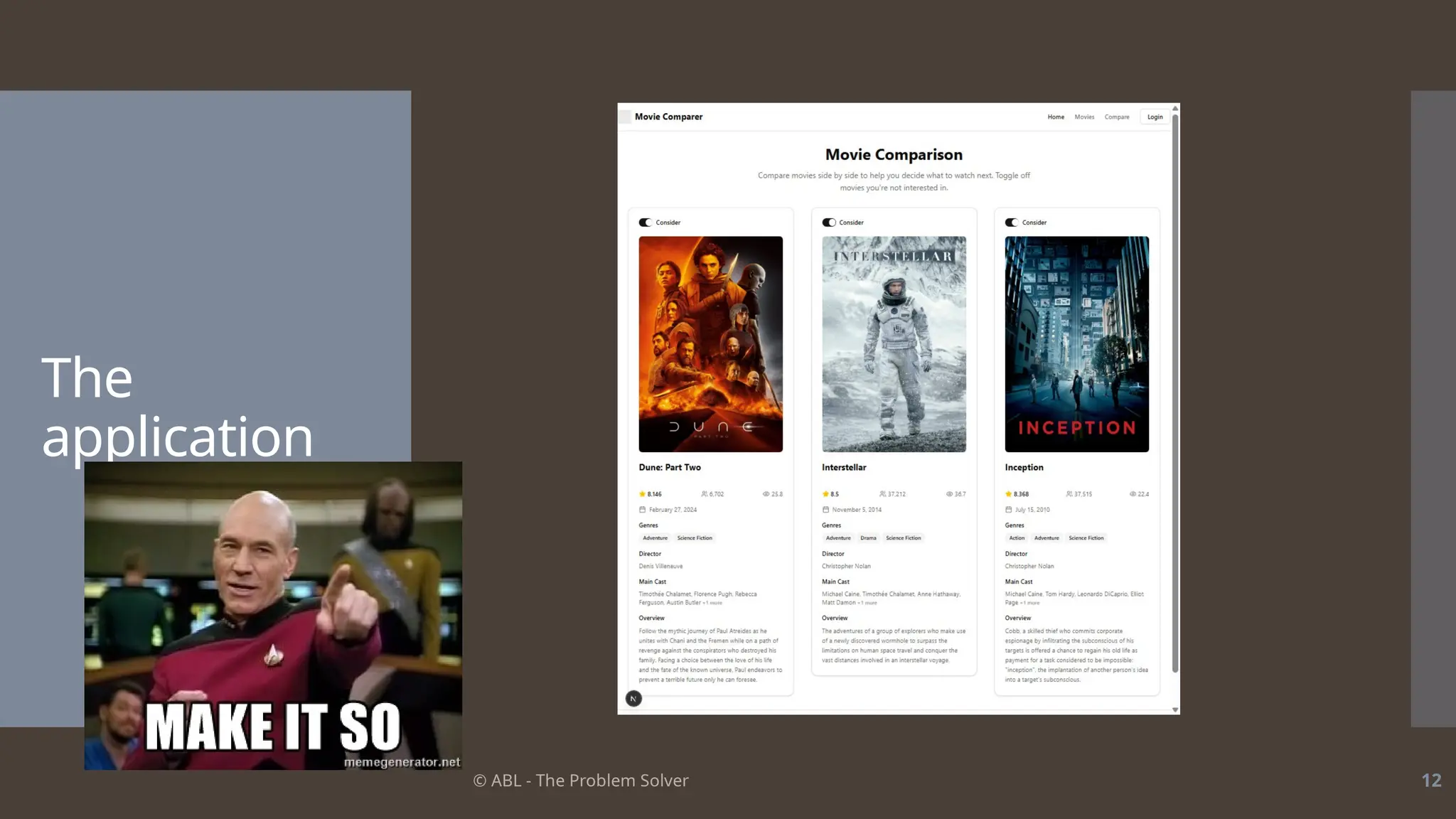Click the popularity eye icon for Inception
Viewport: 1456px width, 819px height.
[1133, 494]
